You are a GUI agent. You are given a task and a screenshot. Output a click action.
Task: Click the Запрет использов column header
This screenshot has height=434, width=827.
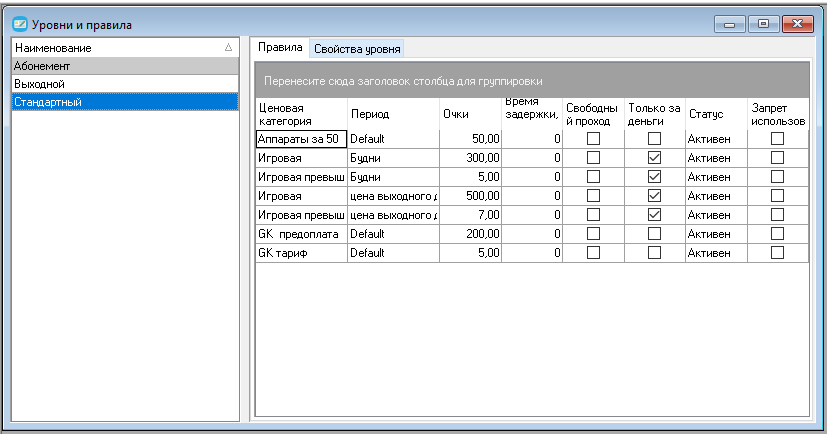point(778,114)
